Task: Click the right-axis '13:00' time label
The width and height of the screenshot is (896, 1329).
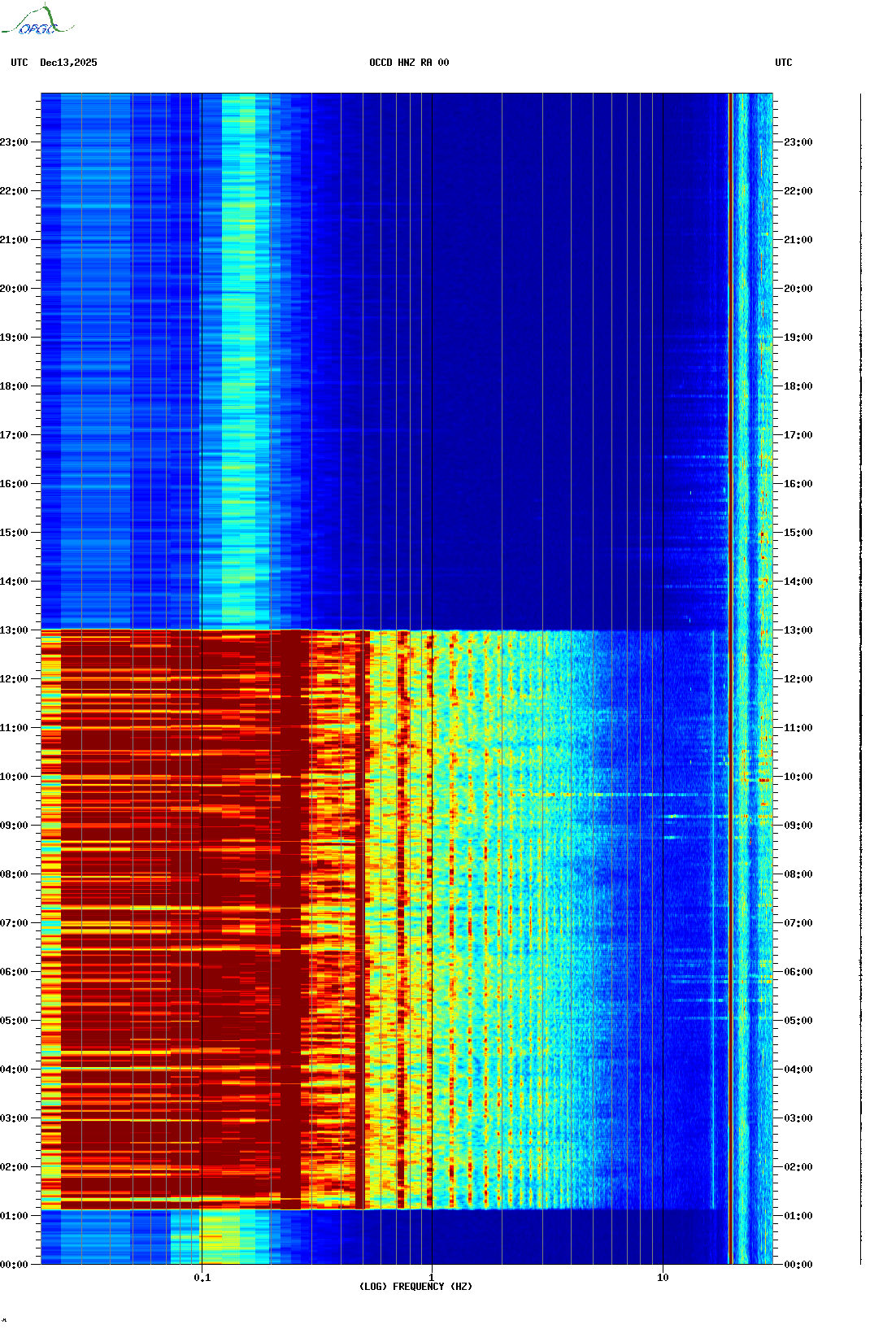Action: (x=798, y=630)
